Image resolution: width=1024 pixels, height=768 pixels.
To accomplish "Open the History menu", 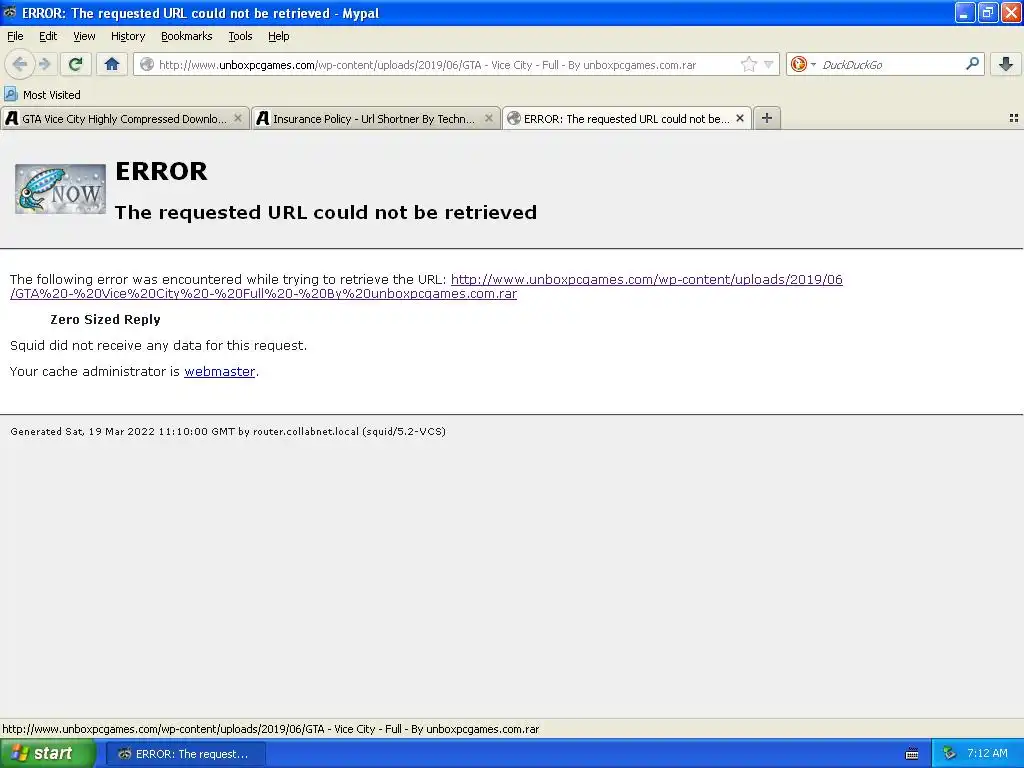I will [x=128, y=36].
